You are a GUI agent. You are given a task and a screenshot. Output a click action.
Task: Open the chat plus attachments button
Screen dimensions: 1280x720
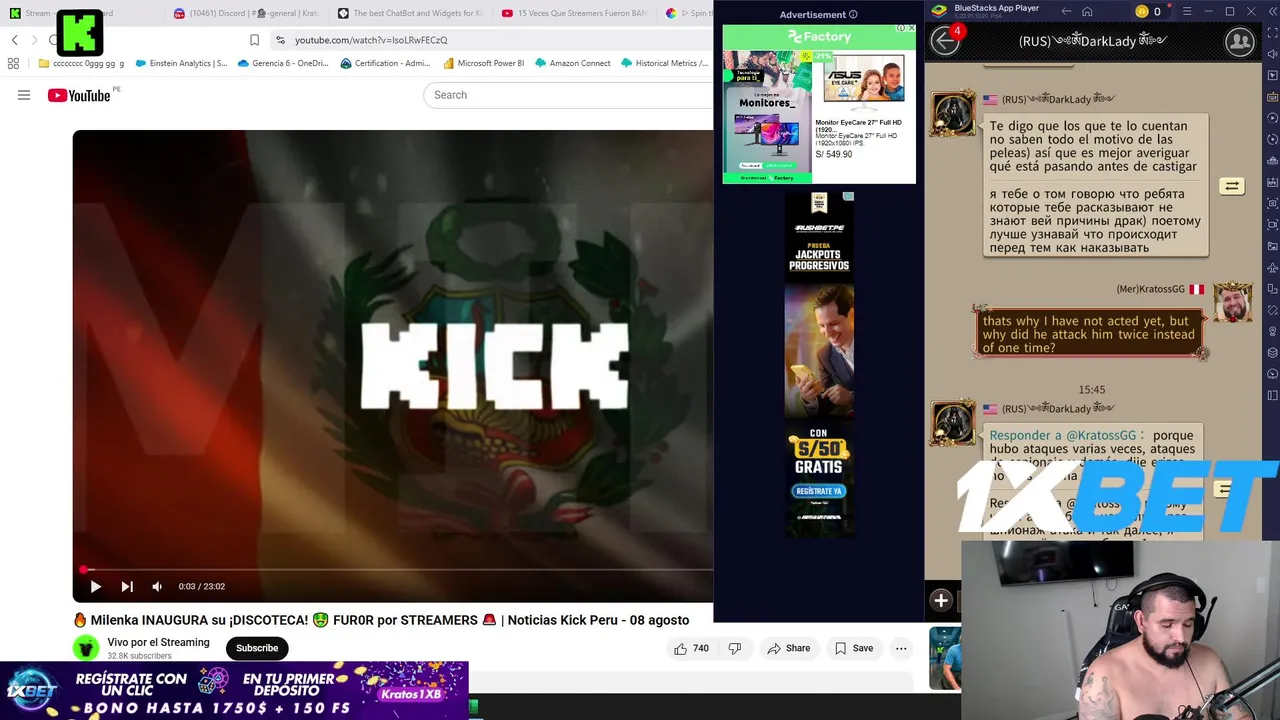941,601
